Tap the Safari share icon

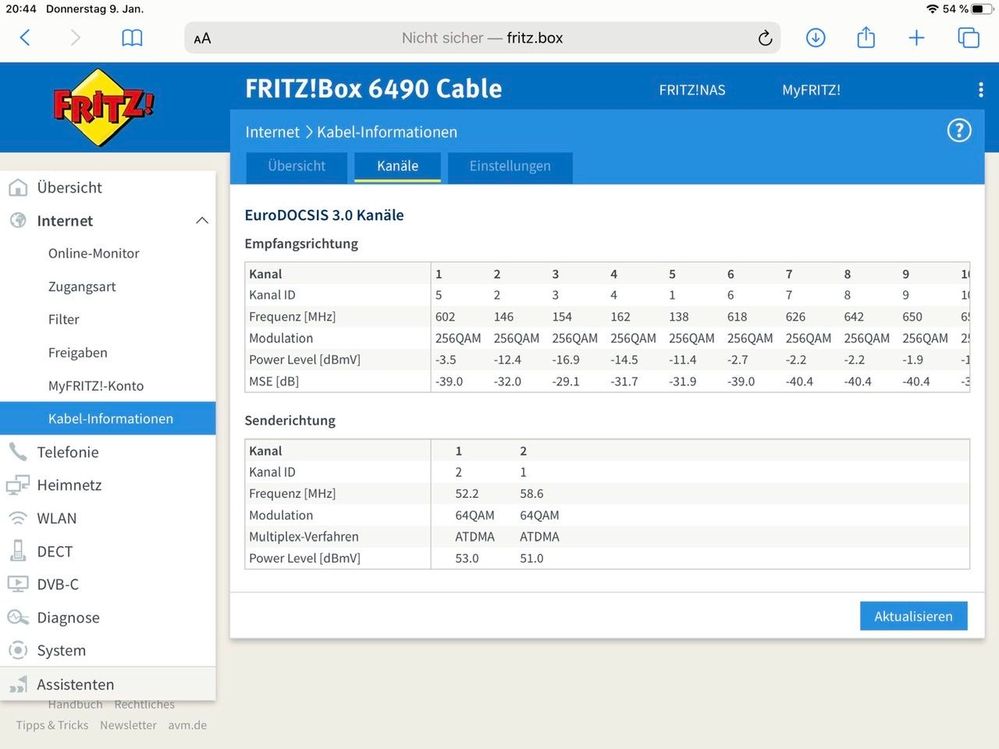[866, 37]
